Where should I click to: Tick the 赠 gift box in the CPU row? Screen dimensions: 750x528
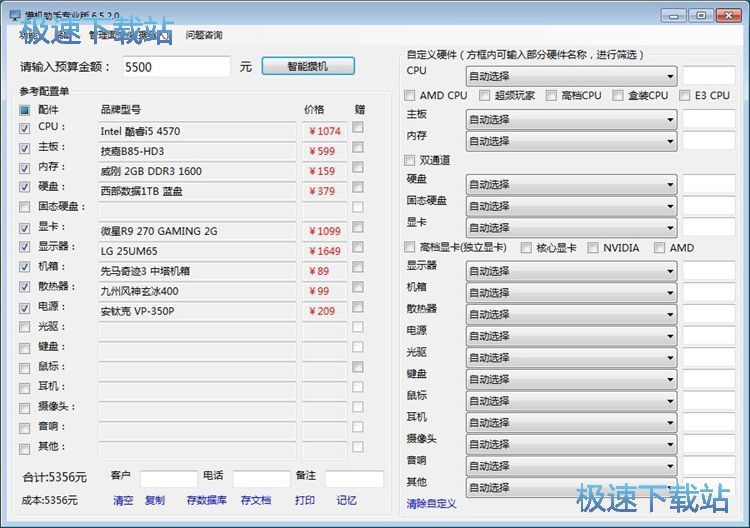tap(358, 127)
